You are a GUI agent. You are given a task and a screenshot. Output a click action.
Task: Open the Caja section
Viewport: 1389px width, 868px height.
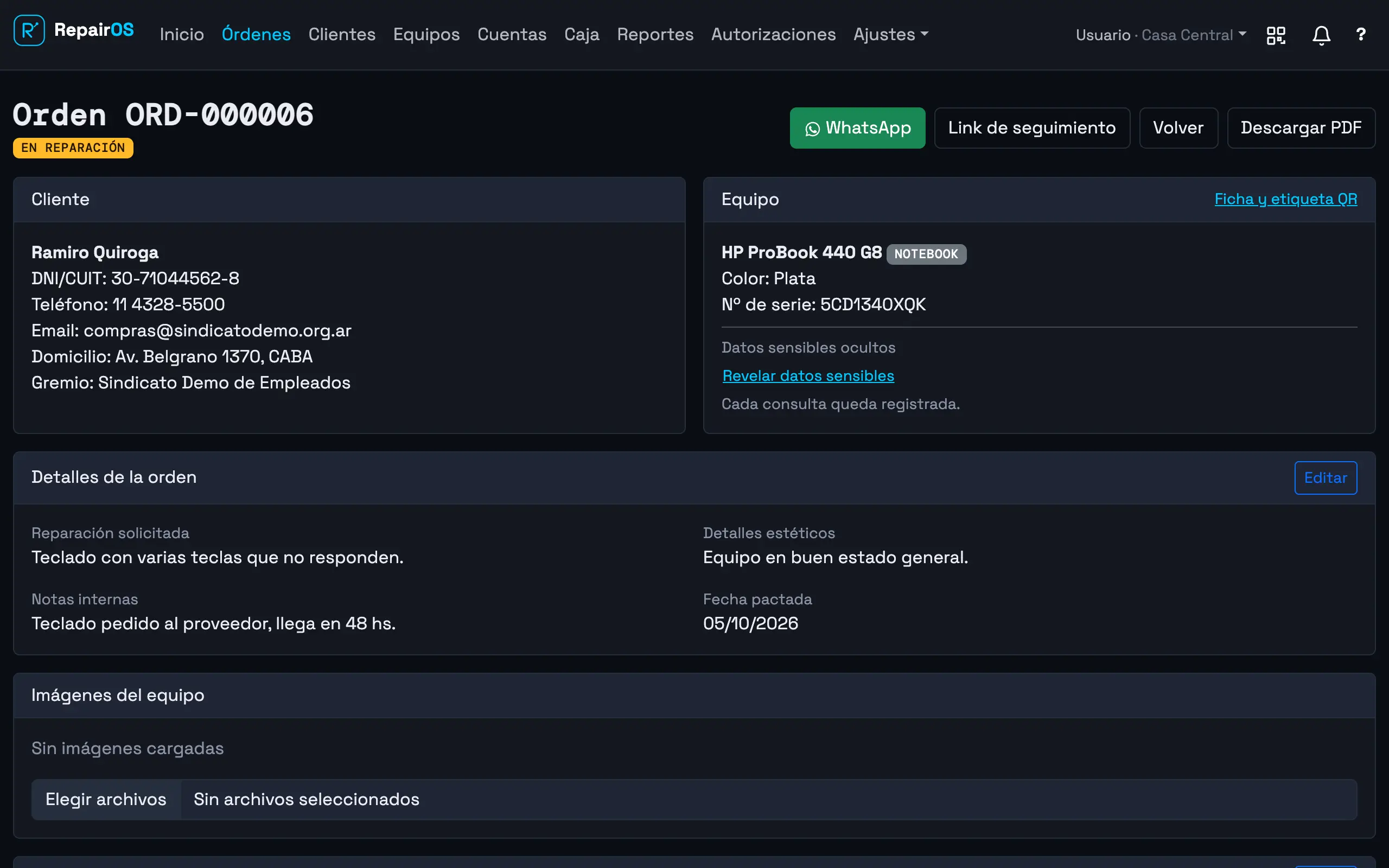(x=582, y=34)
